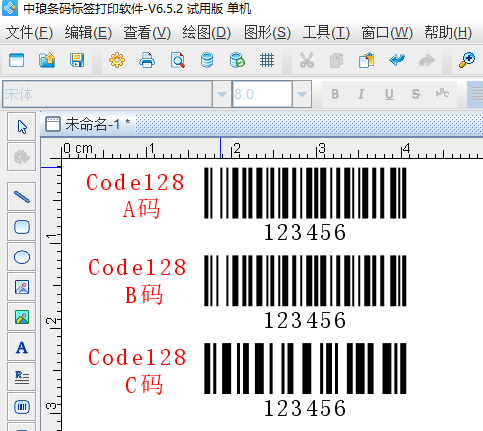The image size is (483, 431).
Task: Click the application logo in title bar
Action: pos(10,8)
